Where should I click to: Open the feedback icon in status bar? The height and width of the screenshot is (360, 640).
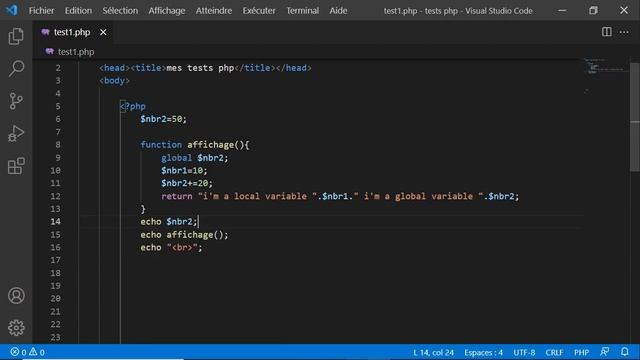point(604,352)
